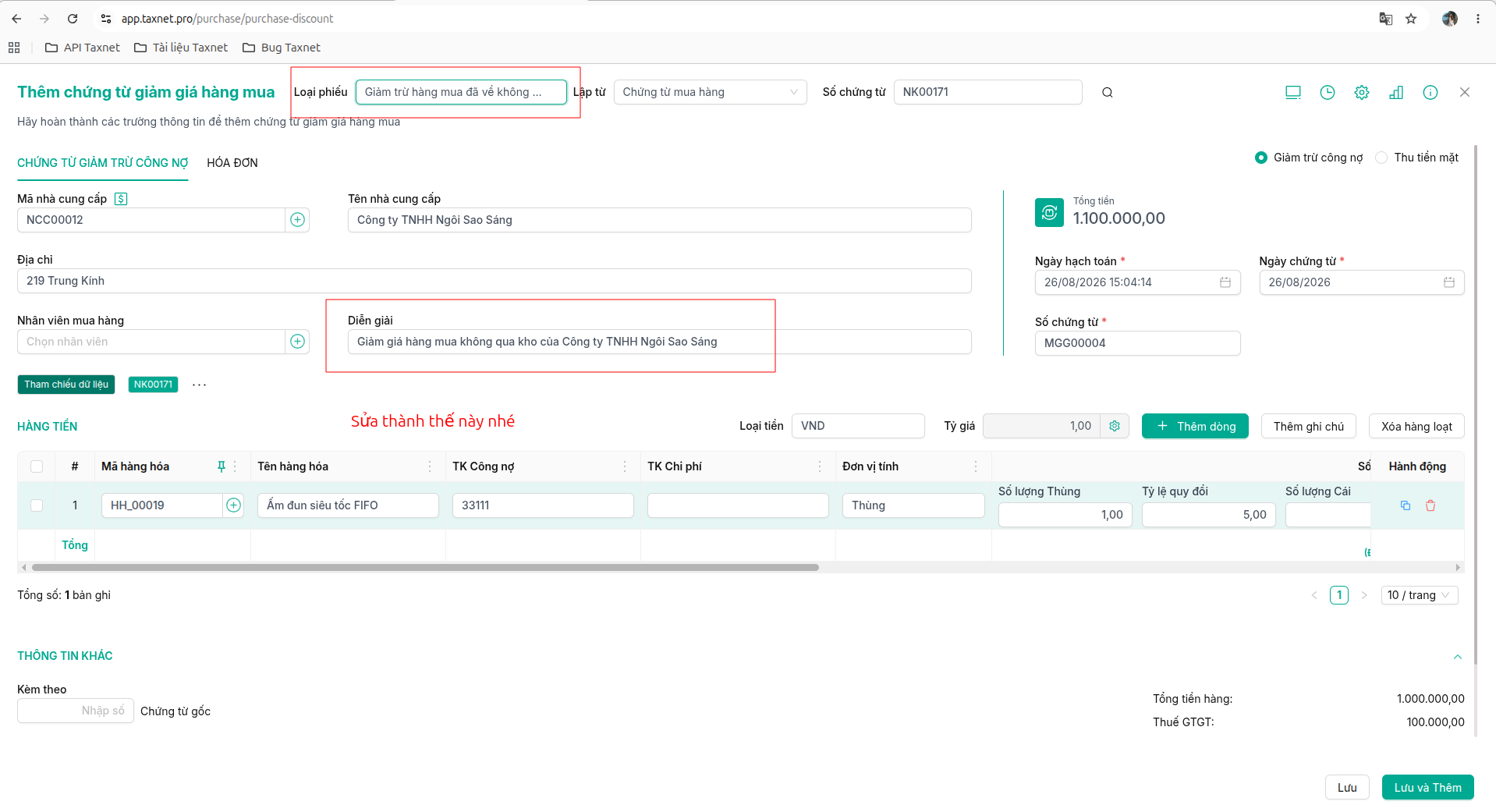The image size is (1496, 812).
Task: Tick the select-all header checkbox
Action: [37, 466]
